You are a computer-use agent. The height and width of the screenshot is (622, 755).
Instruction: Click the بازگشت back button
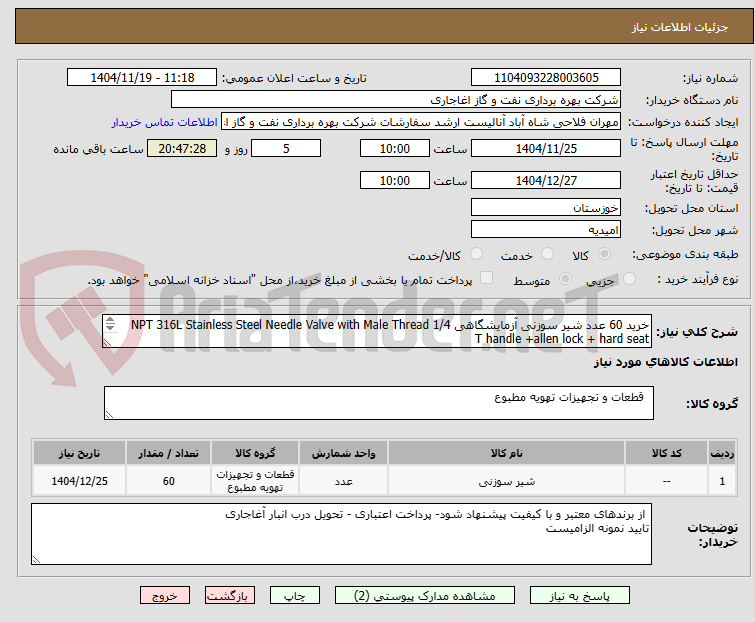click(230, 596)
